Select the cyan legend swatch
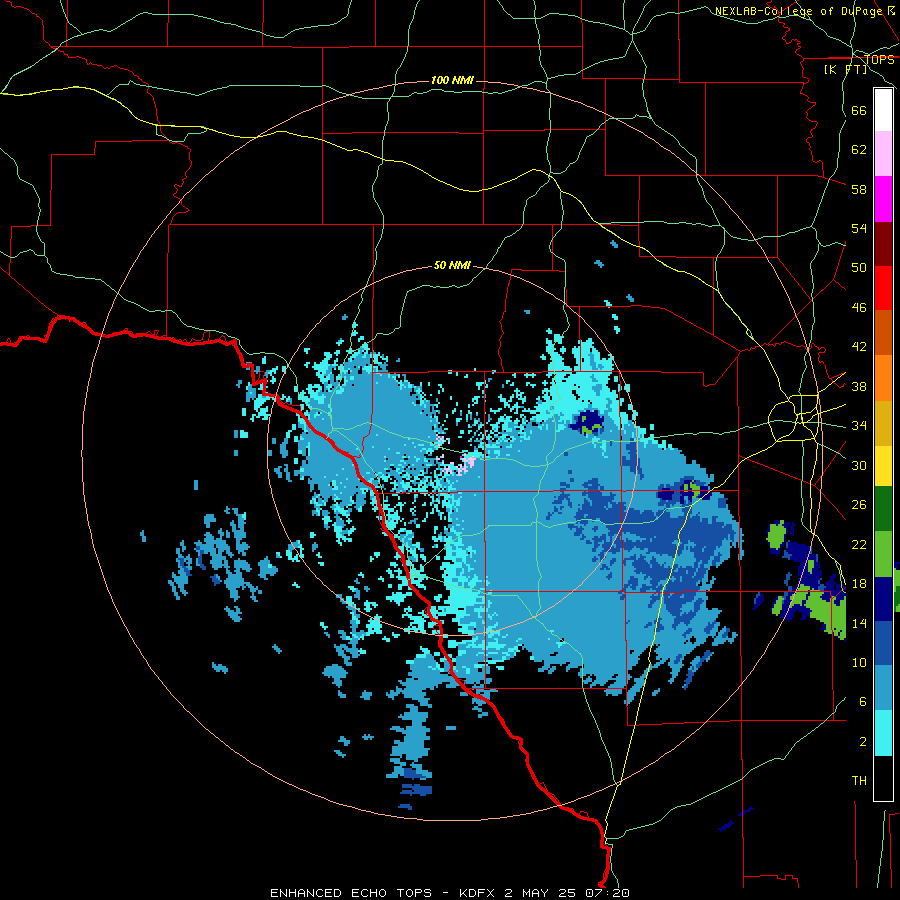The height and width of the screenshot is (900, 900). 883,734
